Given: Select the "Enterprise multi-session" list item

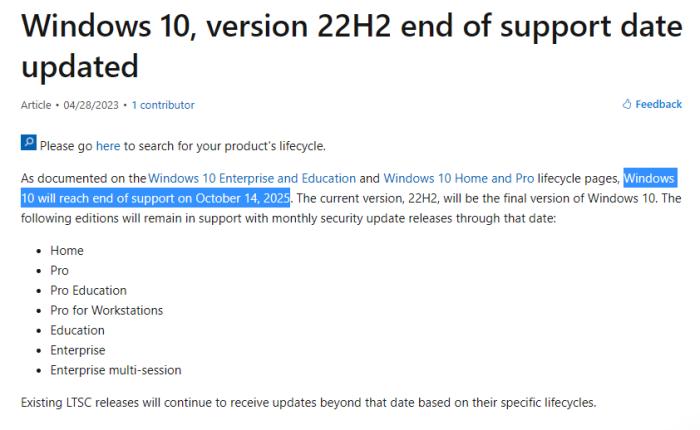Looking at the screenshot, I should tap(116, 370).
